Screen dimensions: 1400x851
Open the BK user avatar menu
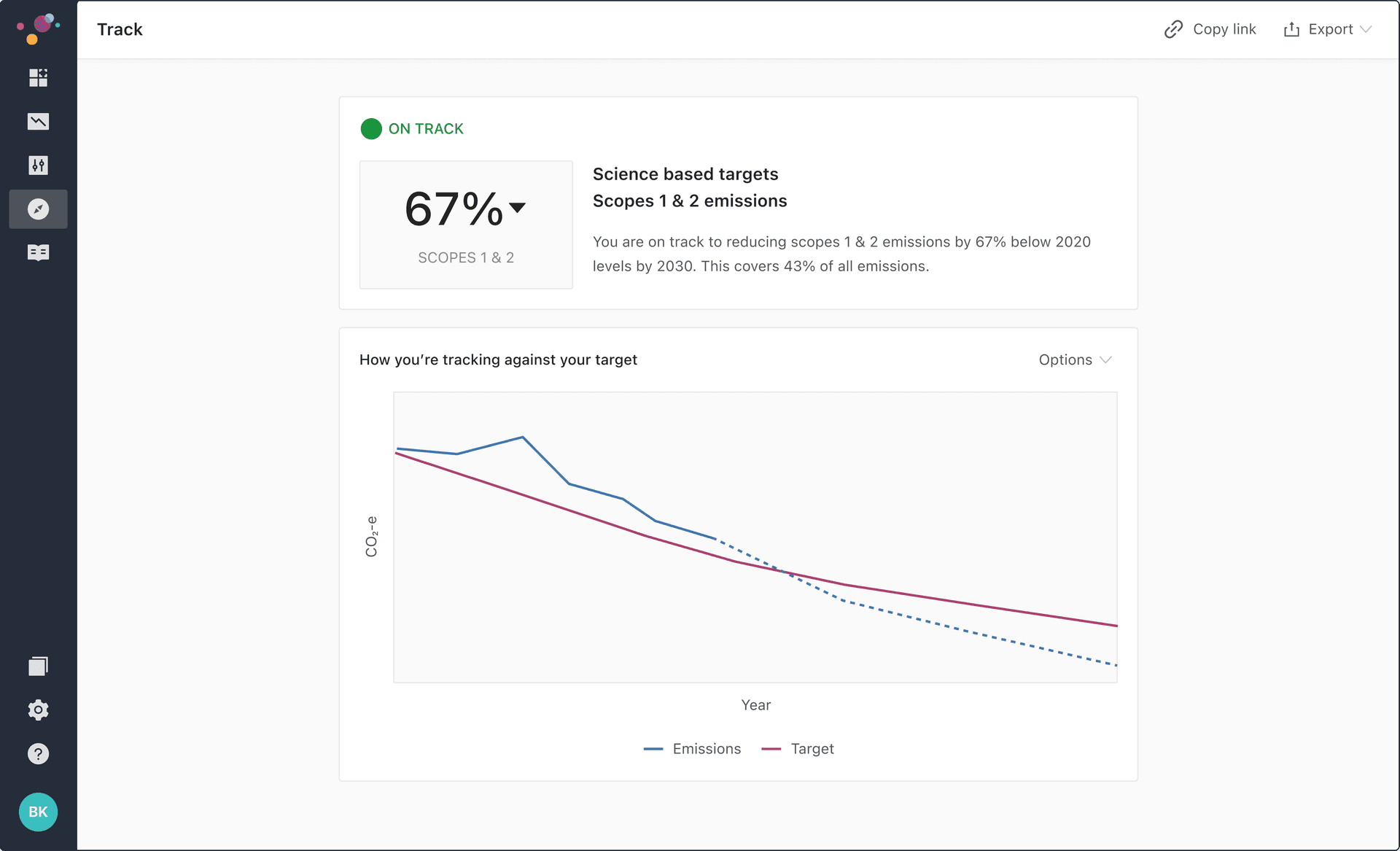[38, 812]
